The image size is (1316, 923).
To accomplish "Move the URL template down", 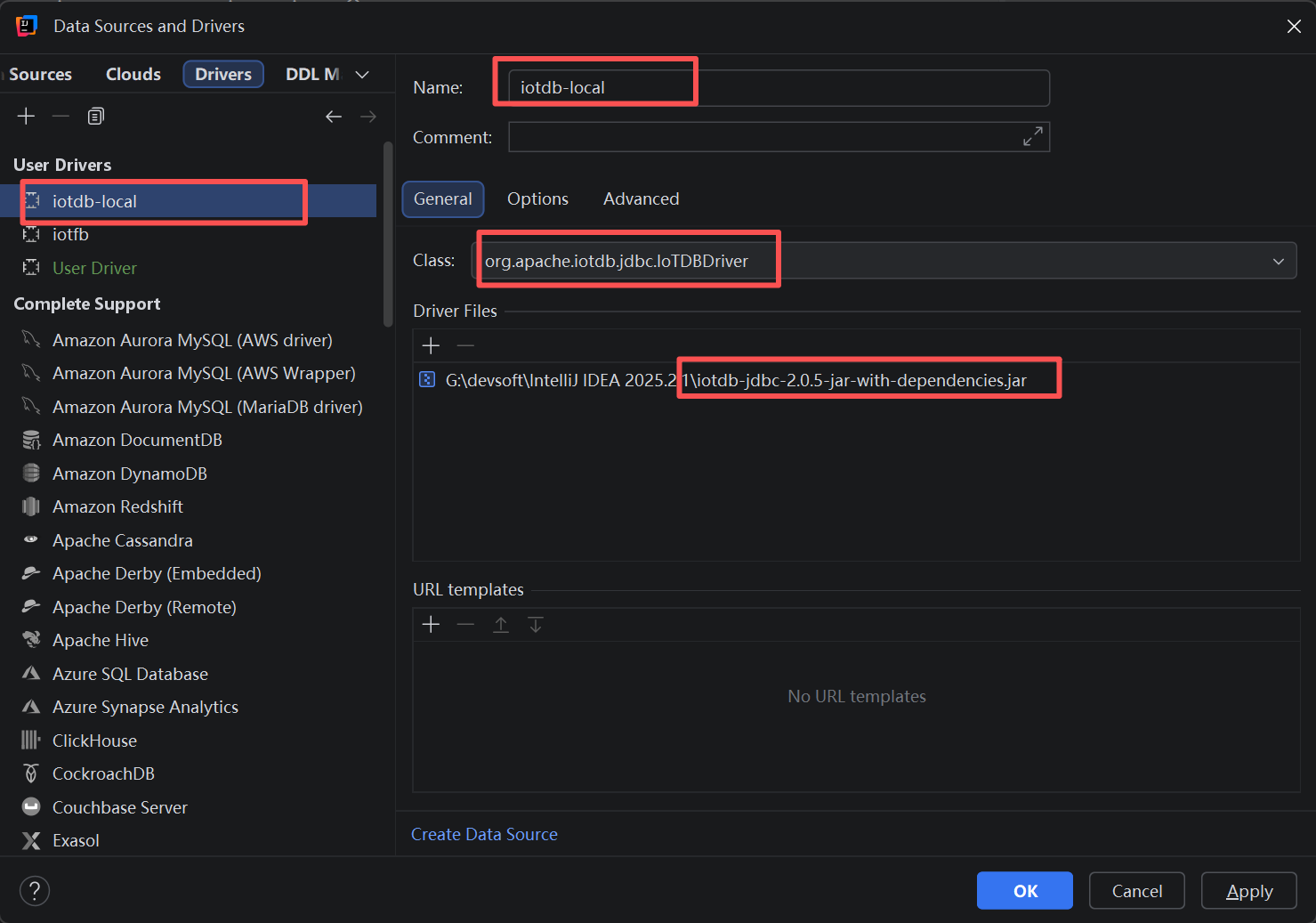I will click(536, 625).
